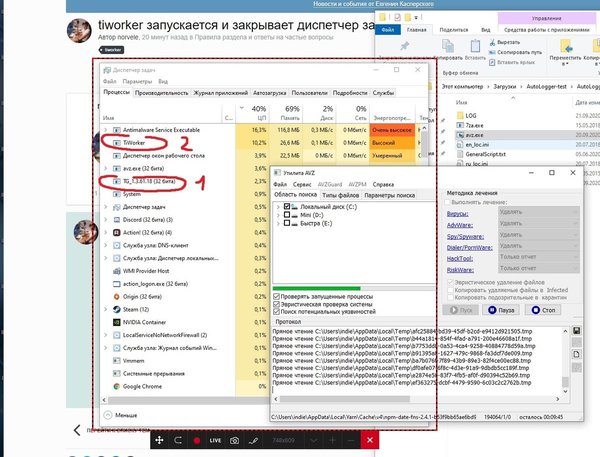Expand the Быстра (E:) tree node in AVZ
The image size is (600, 457).
pyautogui.click(x=278, y=224)
